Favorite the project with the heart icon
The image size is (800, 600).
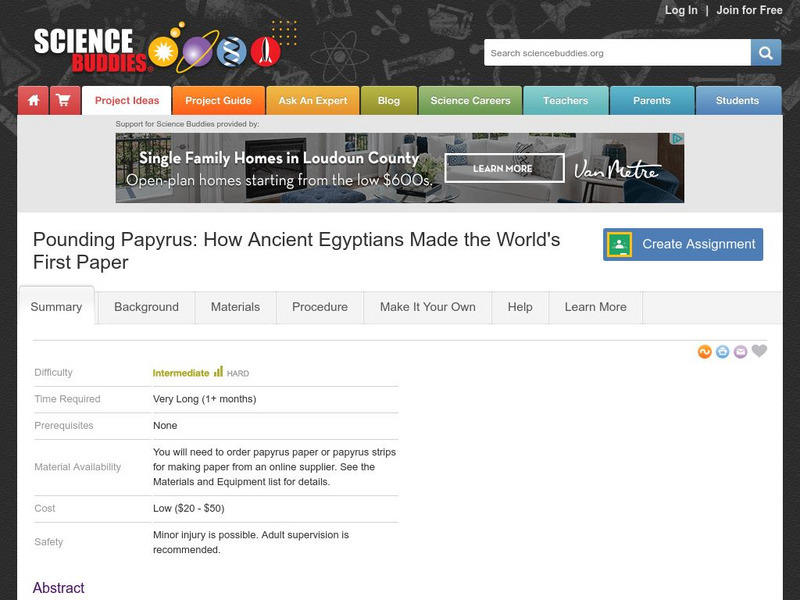(759, 351)
